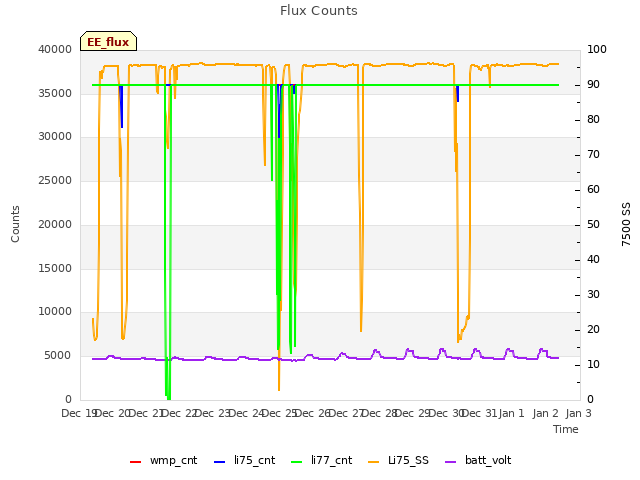This screenshot has height=480, width=640.
Task: Click the Dec 26 date tick
Action: click(x=312, y=413)
